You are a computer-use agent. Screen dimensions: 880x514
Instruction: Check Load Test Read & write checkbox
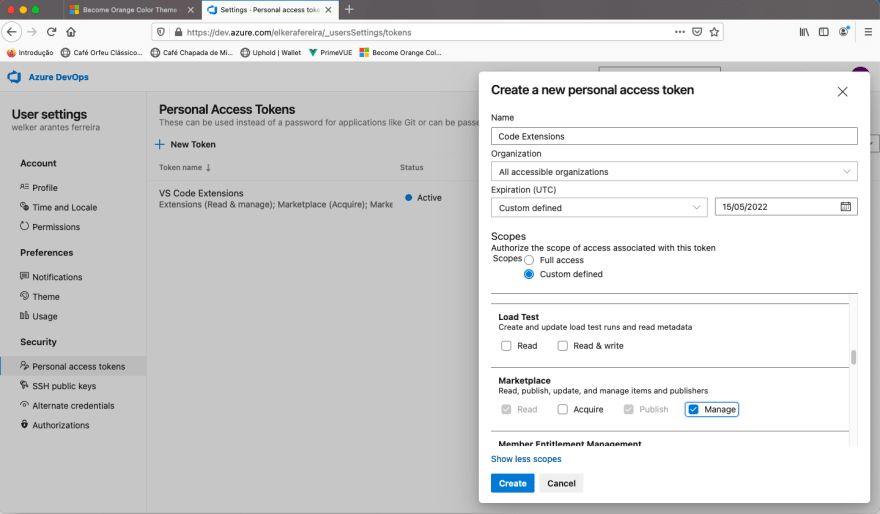coord(562,346)
